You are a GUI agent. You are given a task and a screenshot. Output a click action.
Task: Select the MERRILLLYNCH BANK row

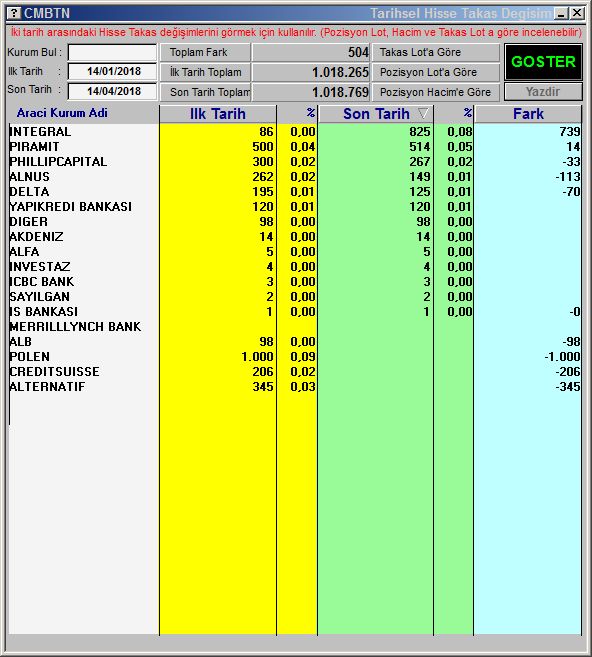point(75,327)
